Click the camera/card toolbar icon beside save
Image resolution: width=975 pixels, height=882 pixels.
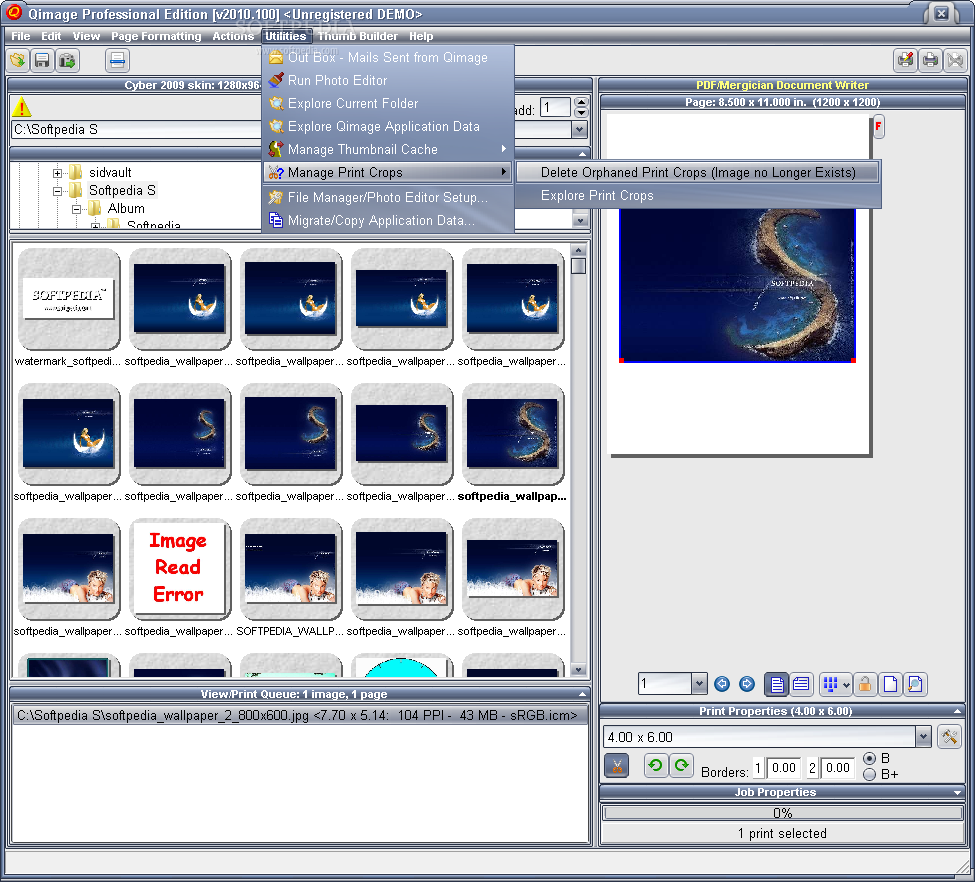coord(67,60)
